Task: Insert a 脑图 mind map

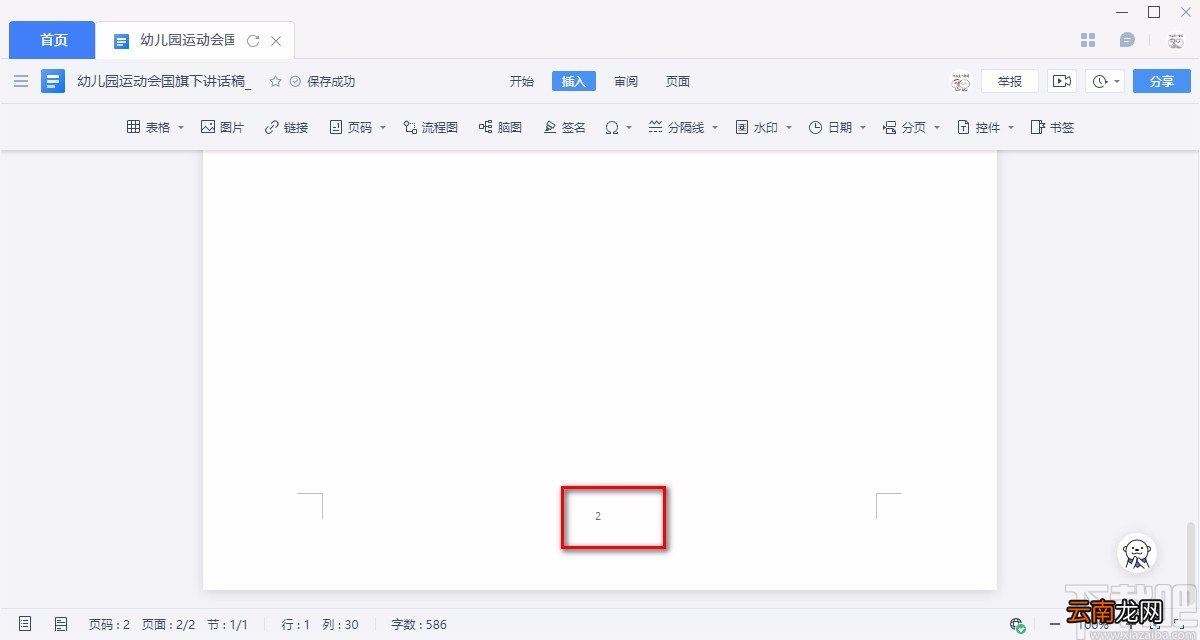Action: [500, 127]
